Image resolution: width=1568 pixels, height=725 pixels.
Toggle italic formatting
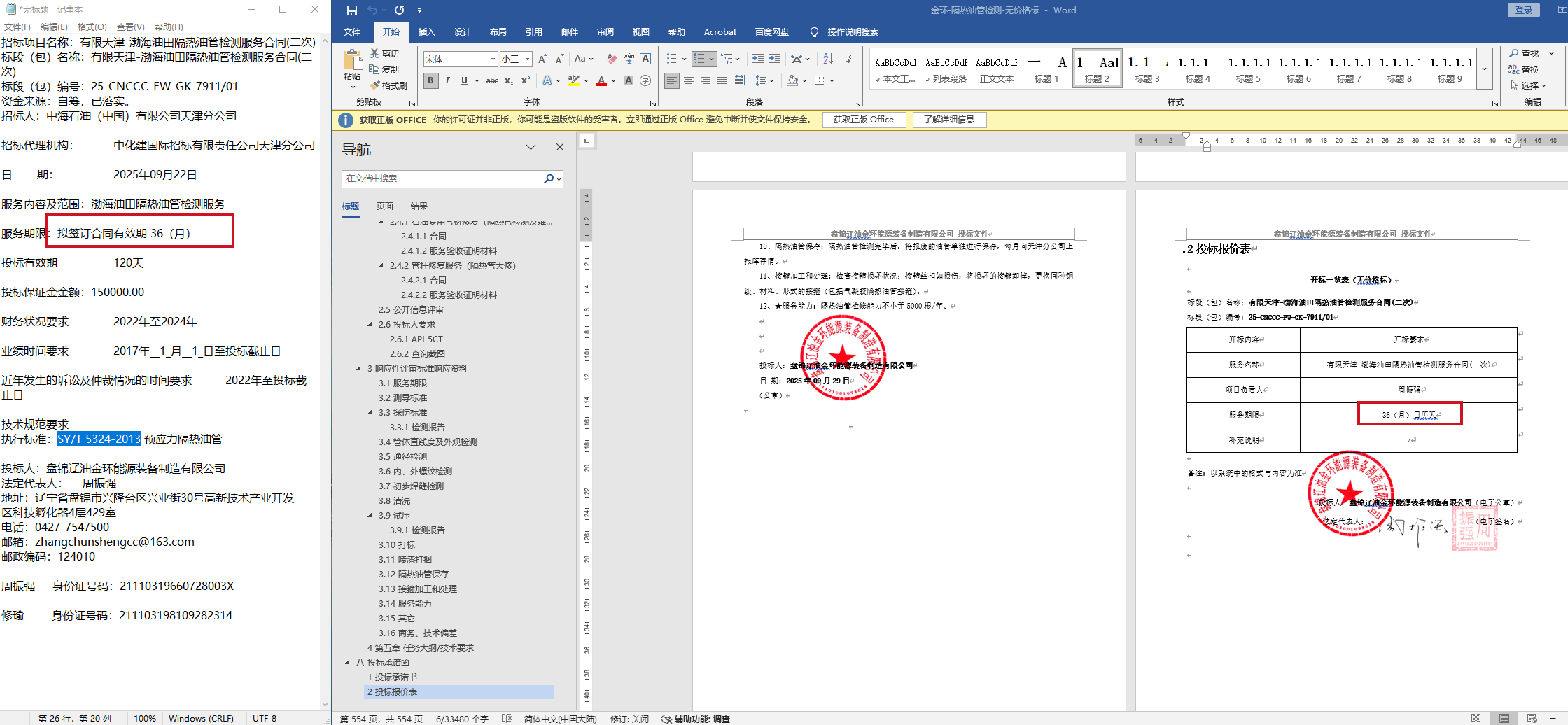coord(447,80)
